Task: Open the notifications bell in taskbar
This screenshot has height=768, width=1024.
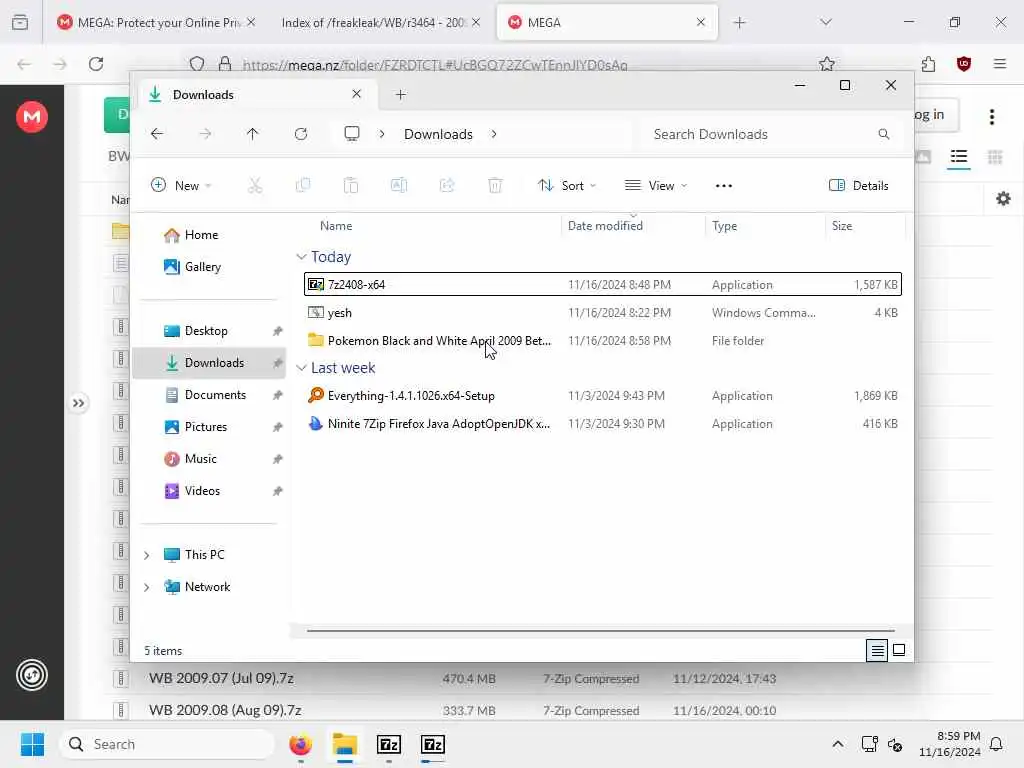Action: tap(997, 744)
